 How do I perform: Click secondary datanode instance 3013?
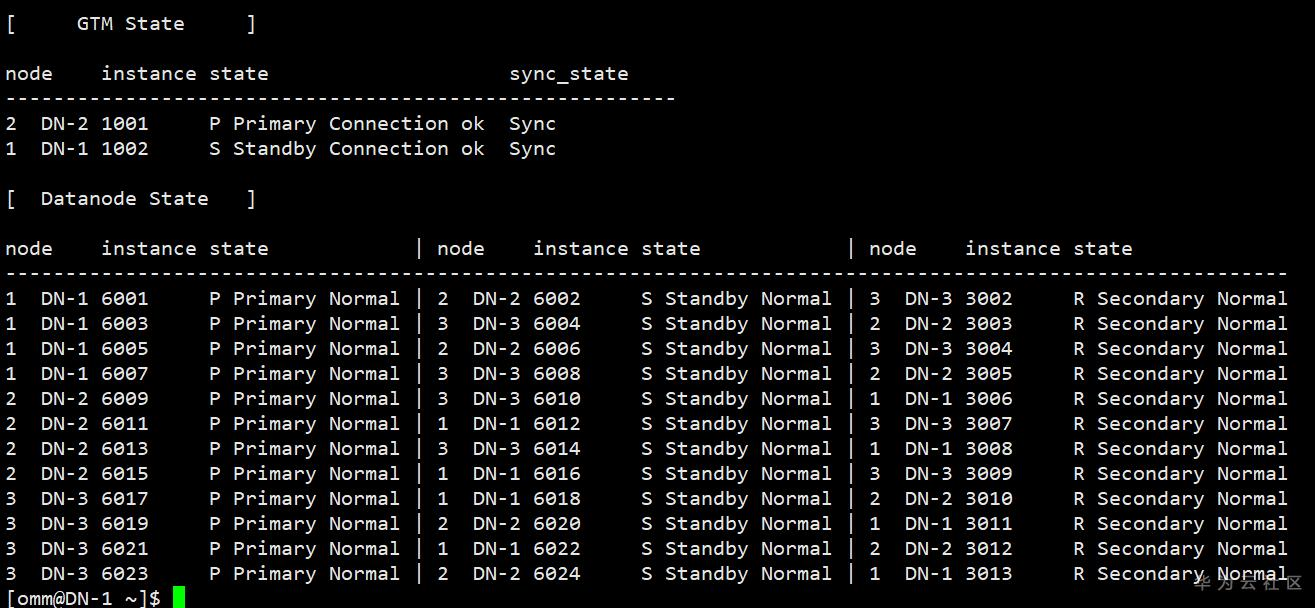[x=988, y=574]
